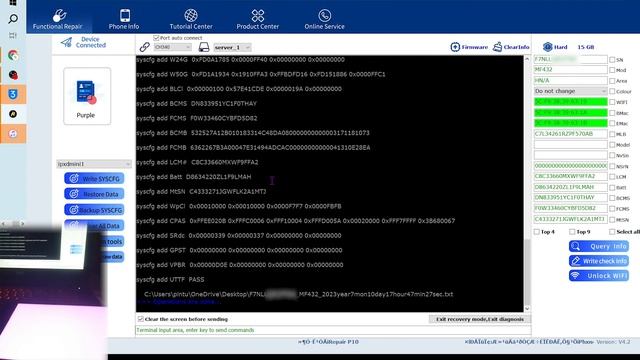Viewport: 640px width, 360px height.
Task: Check the LCM checkbox
Action: click(x=612, y=177)
